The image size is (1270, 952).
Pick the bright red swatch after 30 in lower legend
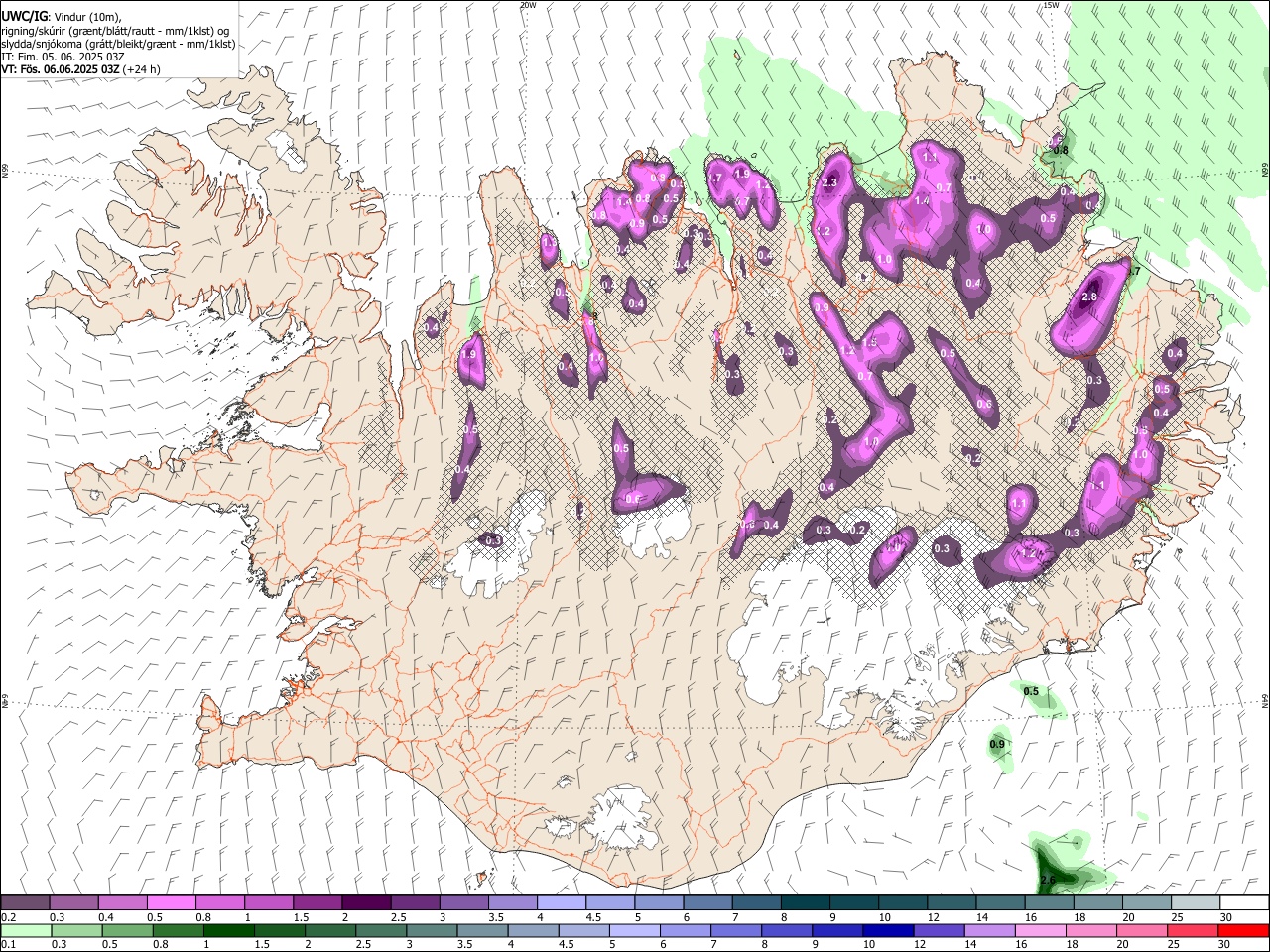1243,930
